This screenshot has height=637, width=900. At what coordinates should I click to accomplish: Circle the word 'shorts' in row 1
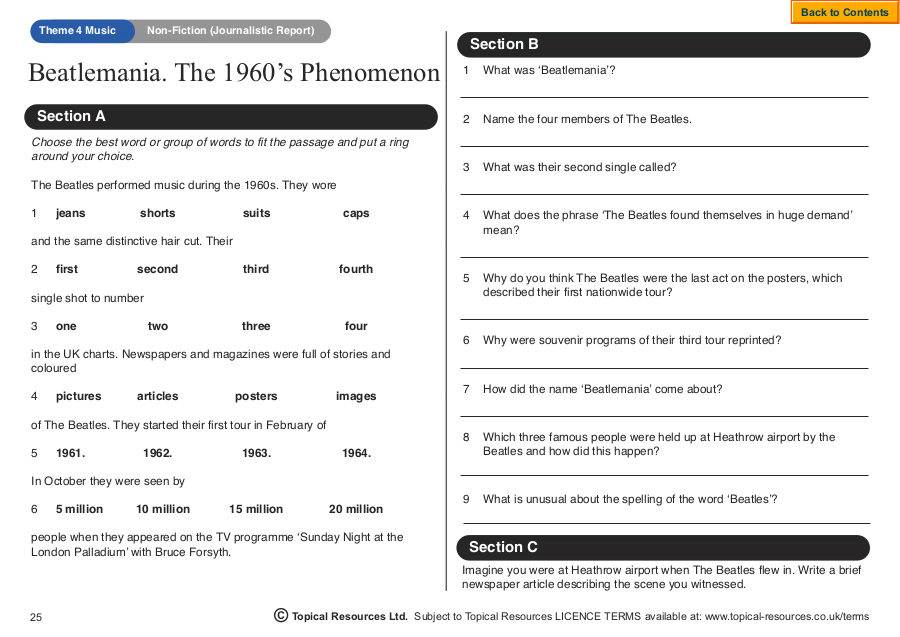[158, 213]
